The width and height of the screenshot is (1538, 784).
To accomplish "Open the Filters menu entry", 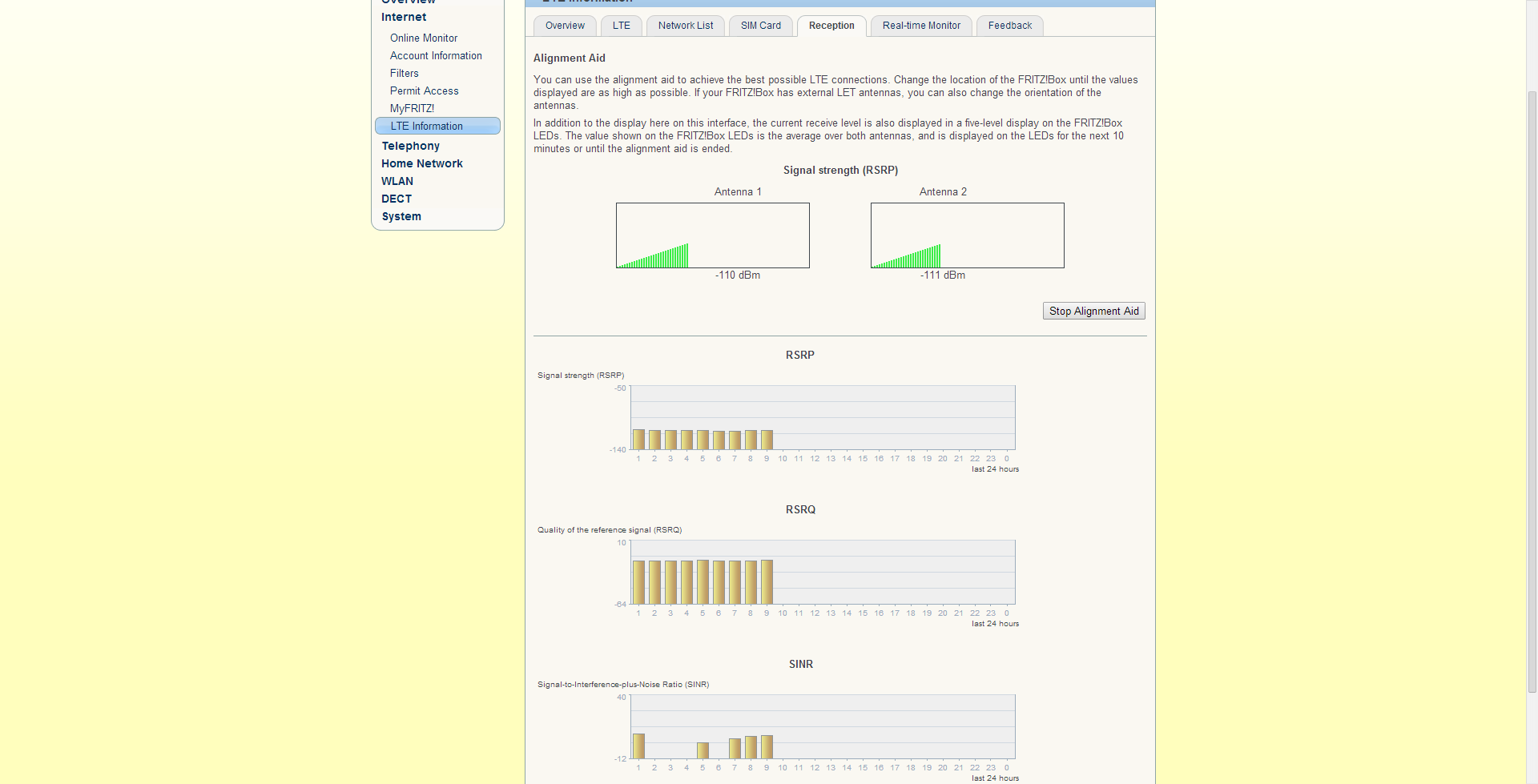I will point(404,73).
